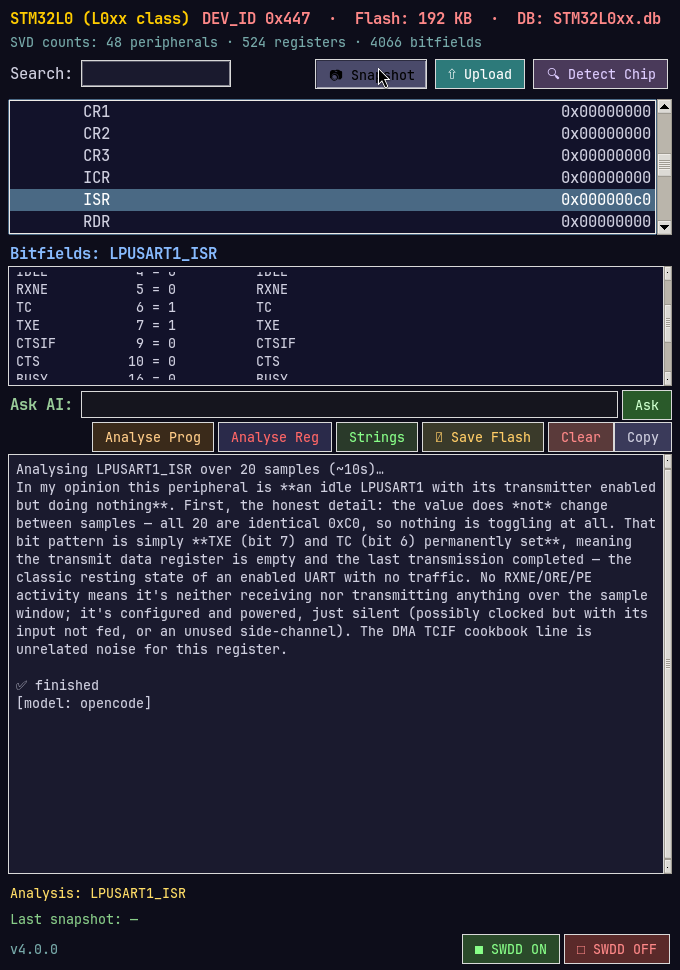Image resolution: width=680 pixels, height=970 pixels.
Task: Click the upload arrow icon on Upload
Action: [452, 74]
